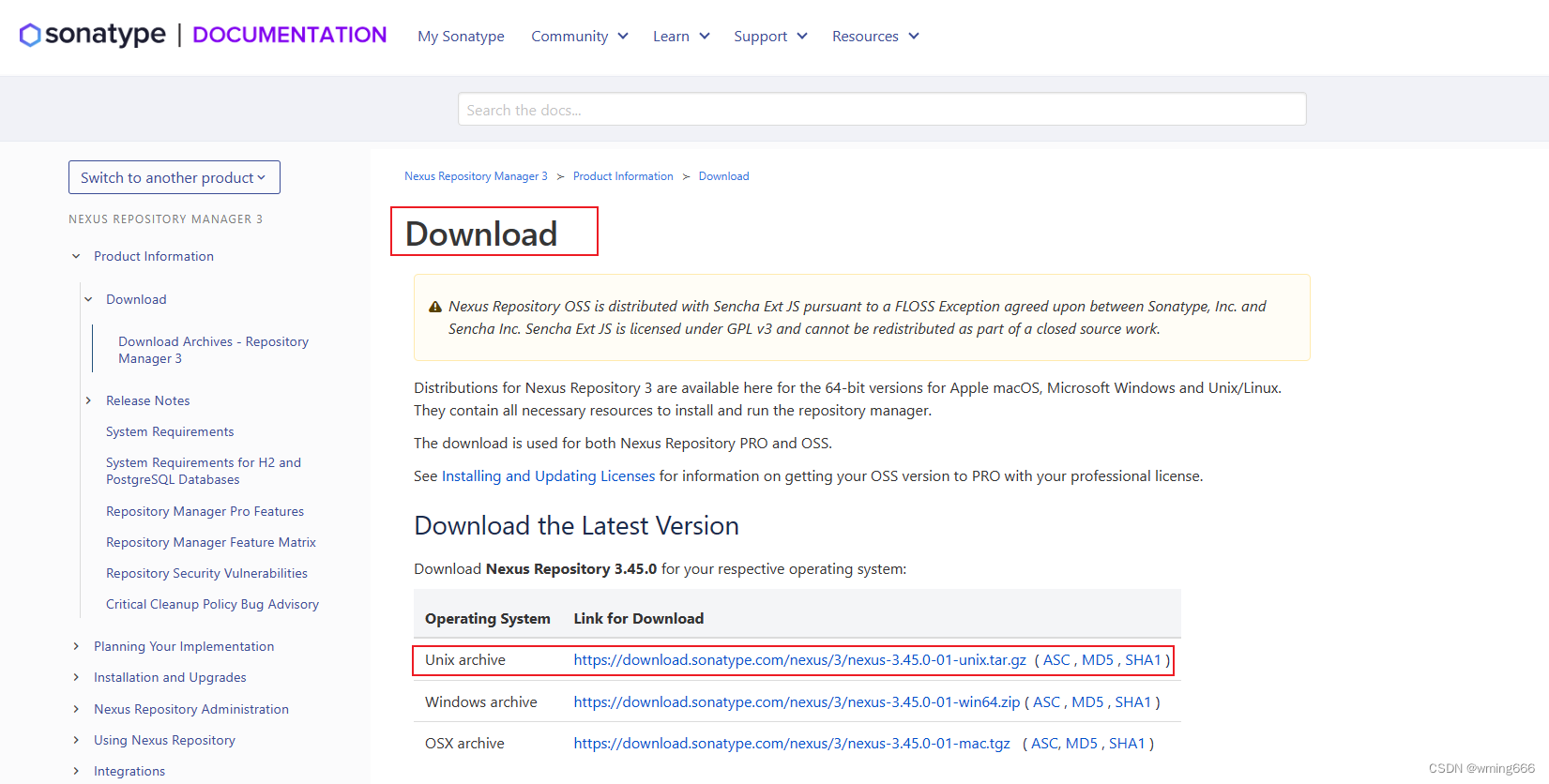Click Product Information breadcrumb link
This screenshot has width=1549, height=784.
(623, 176)
